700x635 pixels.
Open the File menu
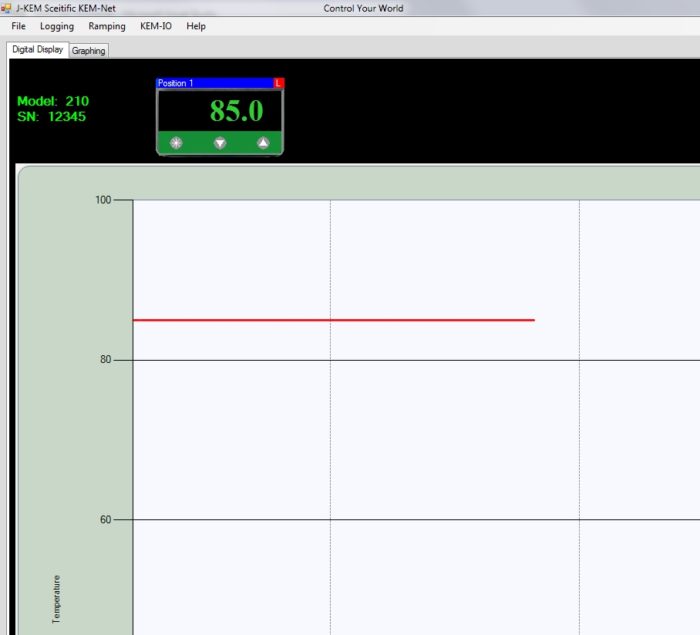click(x=18, y=26)
